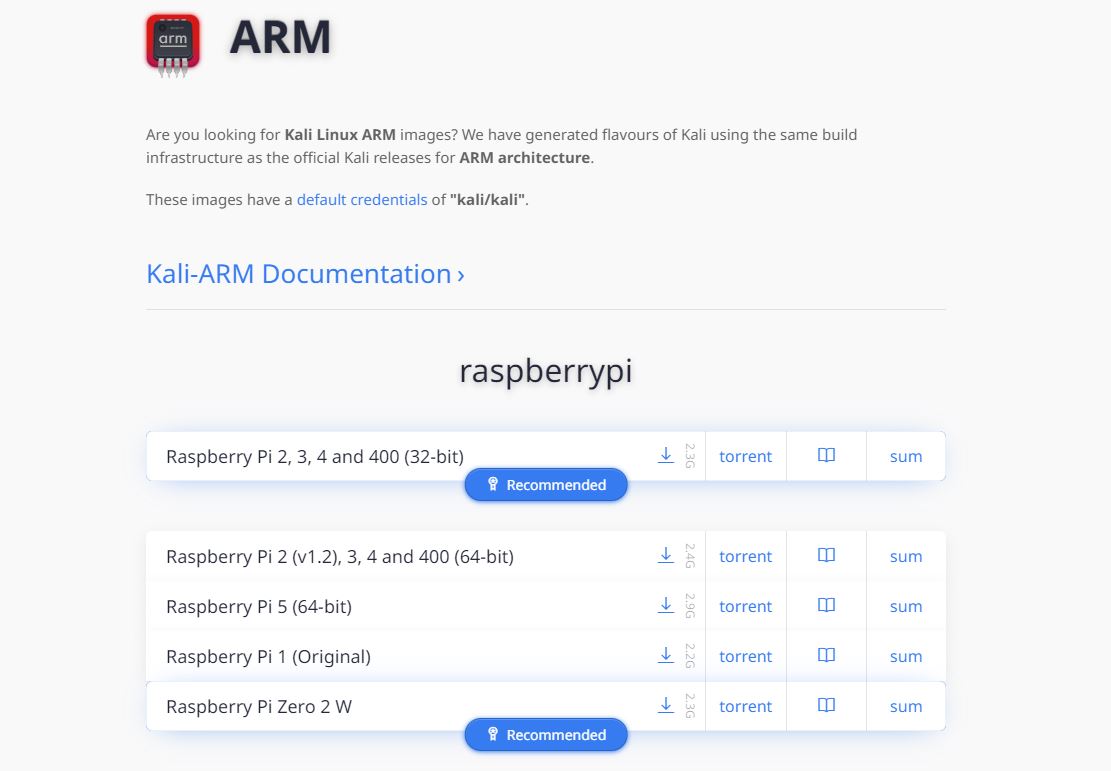Click the 'Raspberry Pi Zero 2 W' label
The height and width of the screenshot is (771, 1111).
coord(259,707)
